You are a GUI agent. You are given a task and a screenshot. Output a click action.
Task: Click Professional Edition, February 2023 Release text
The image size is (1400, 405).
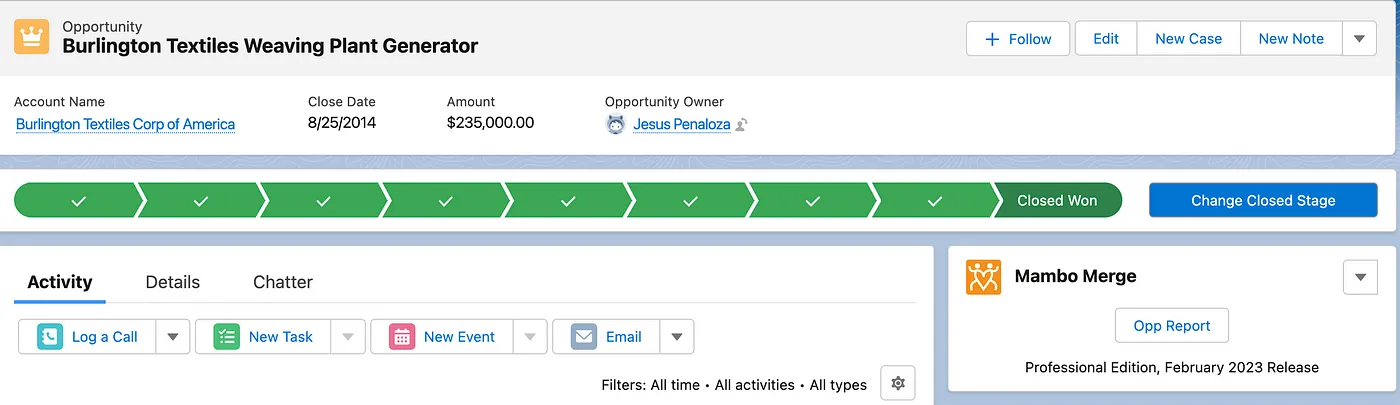(x=1172, y=368)
